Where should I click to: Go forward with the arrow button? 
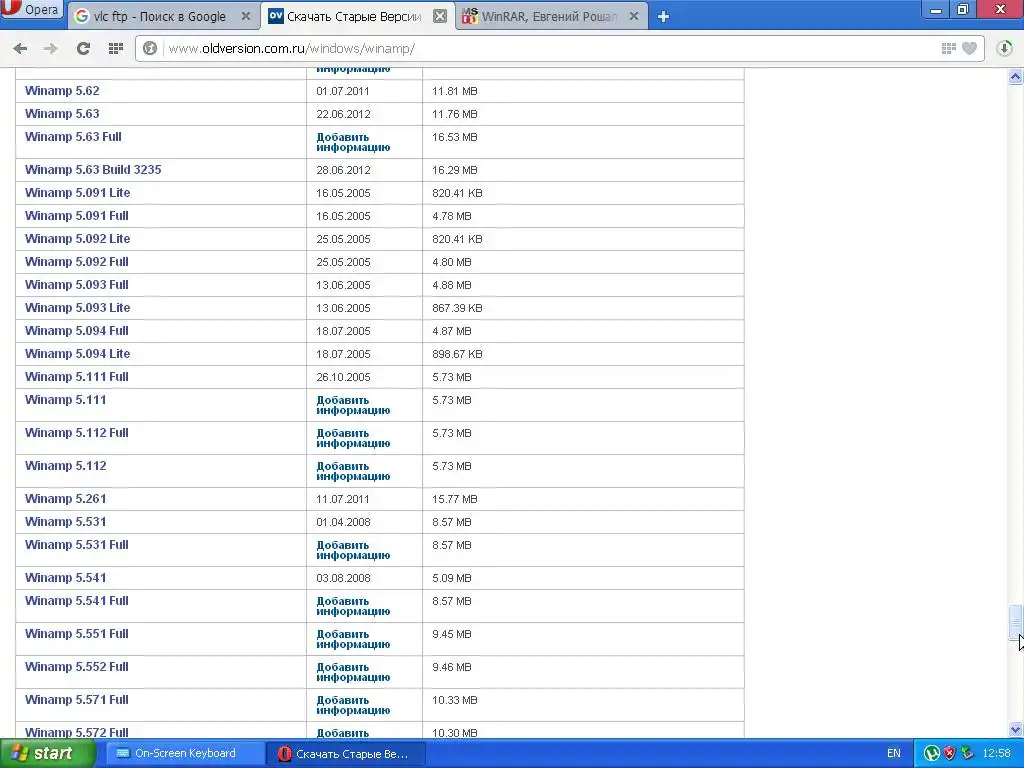pyautogui.click(x=50, y=48)
